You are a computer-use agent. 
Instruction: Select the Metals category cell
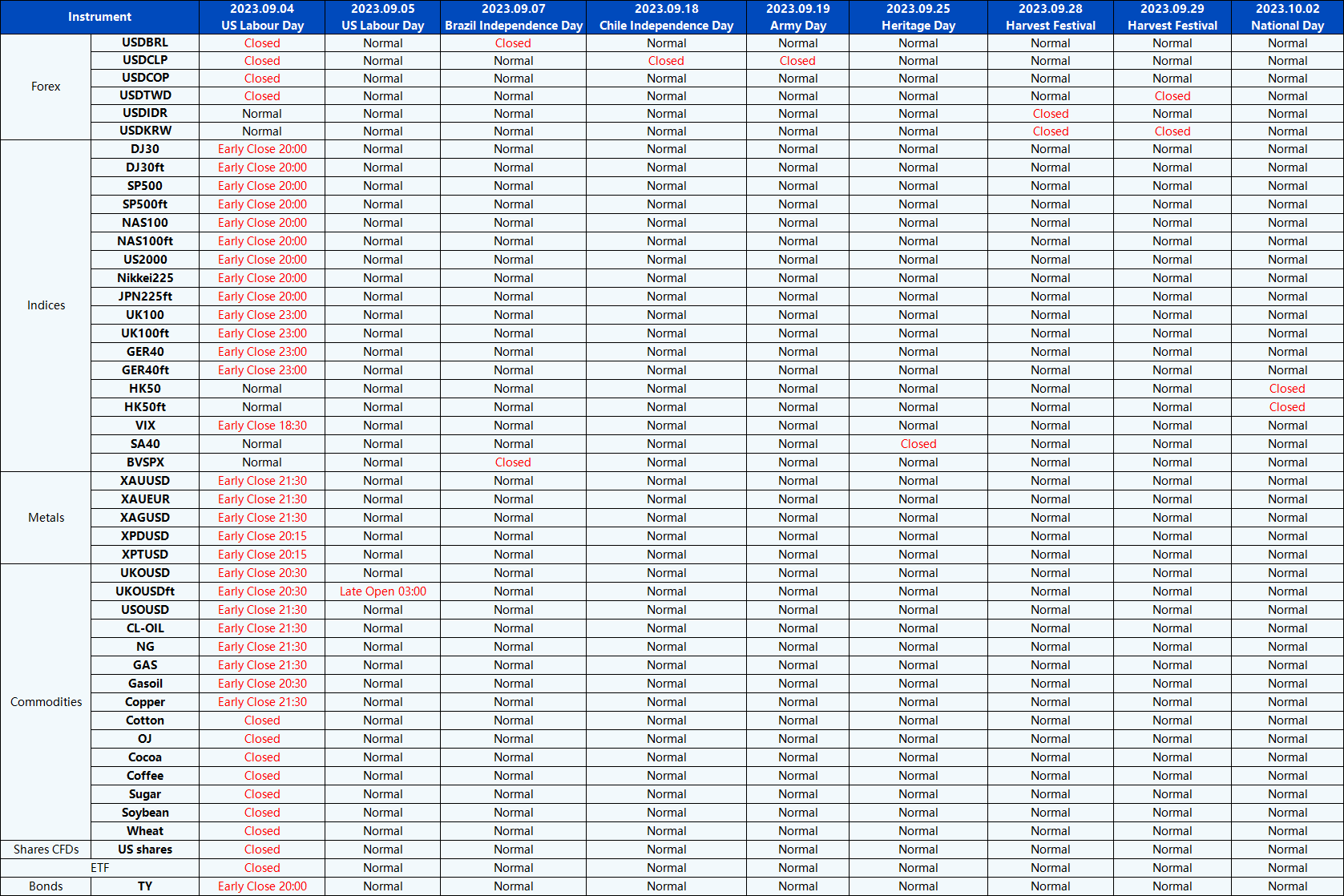pos(46,518)
